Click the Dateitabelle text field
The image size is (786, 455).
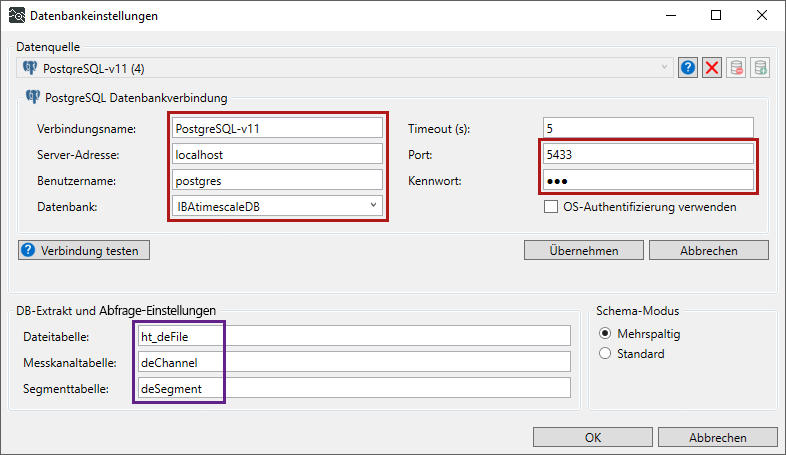point(353,336)
